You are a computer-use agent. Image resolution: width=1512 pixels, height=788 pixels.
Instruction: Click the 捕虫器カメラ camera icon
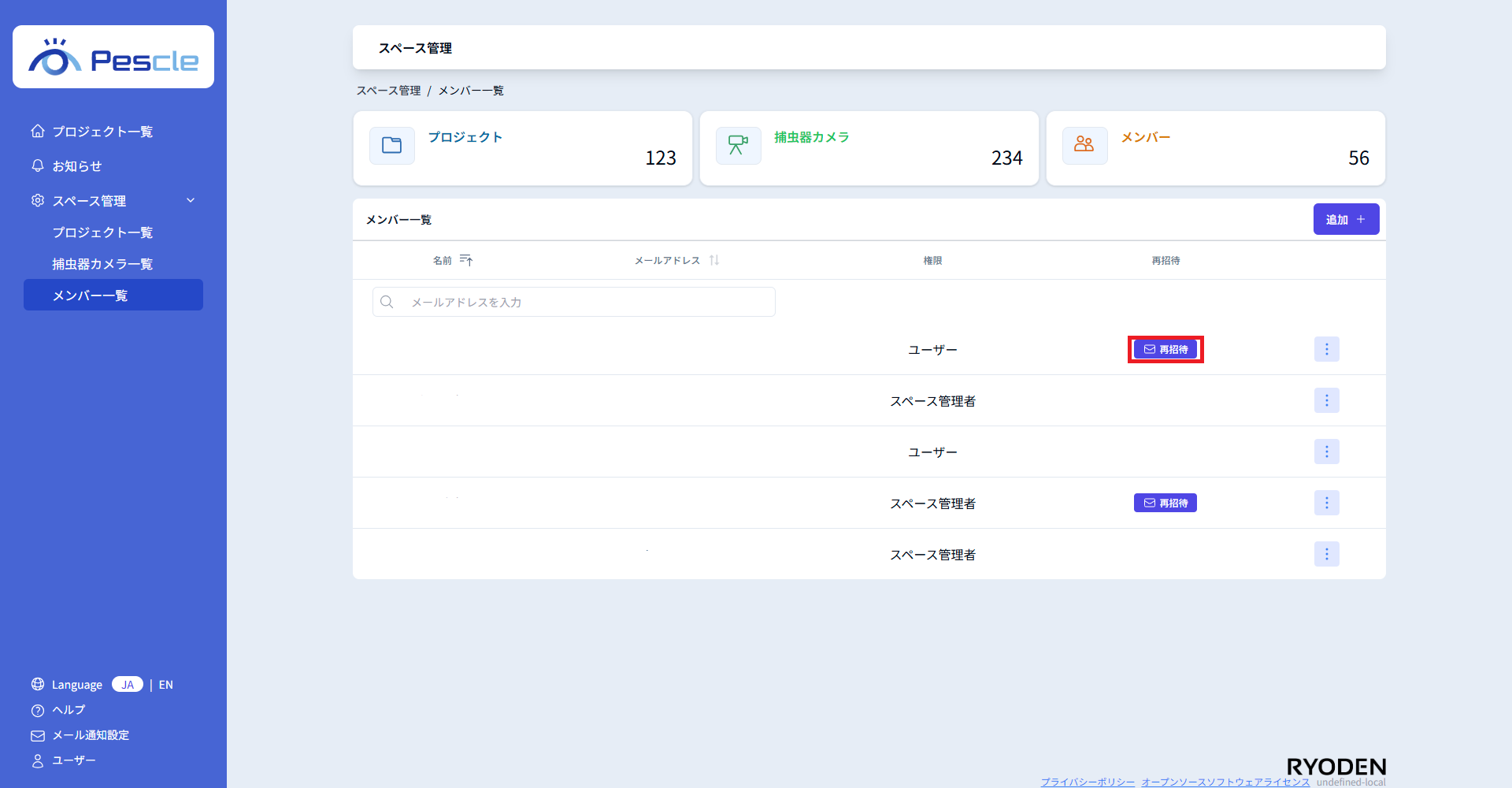click(739, 146)
